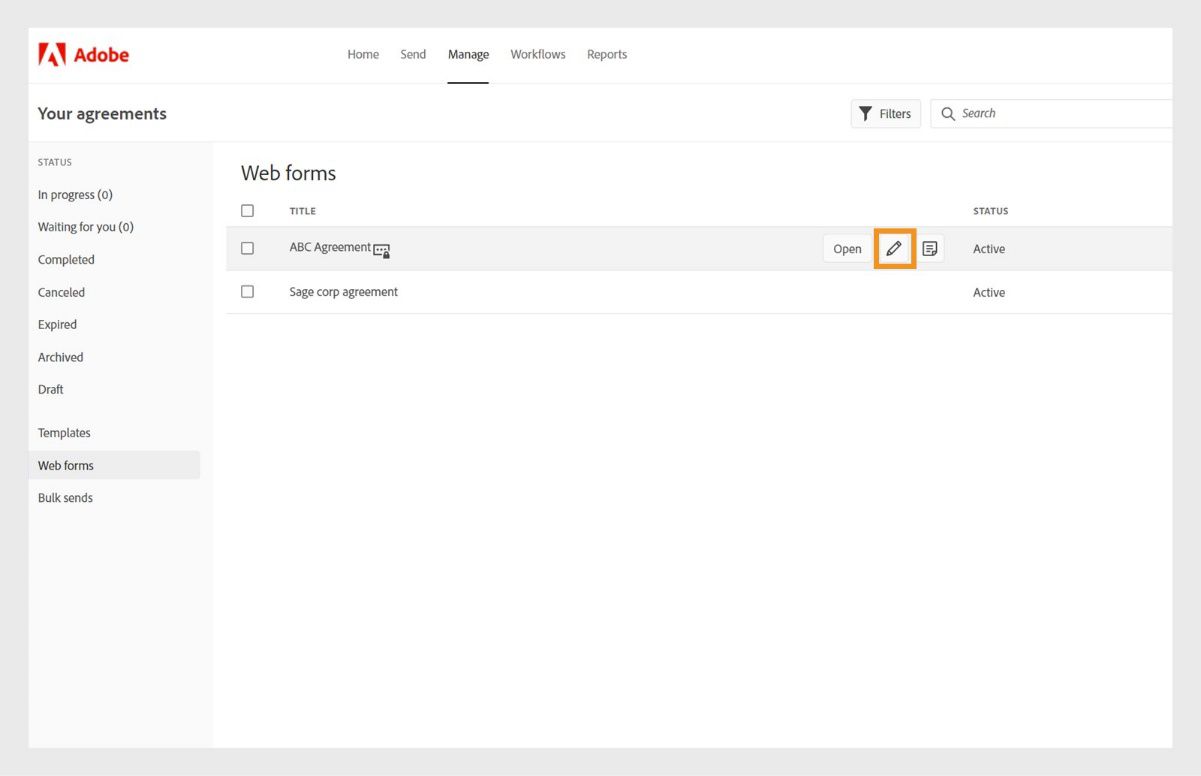Open the Reports section
Screen dimensions: 1201x776
click(x=607, y=54)
